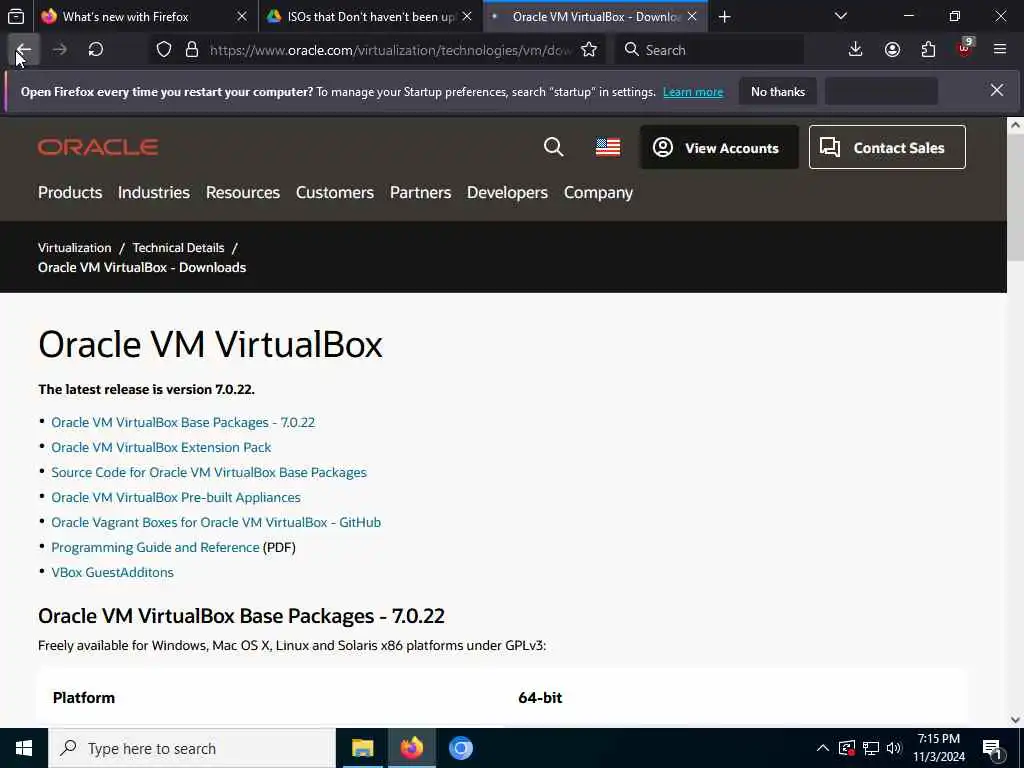The image size is (1024, 768).
Task: Click the page scrollbar down arrow
Action: (x=1015, y=719)
